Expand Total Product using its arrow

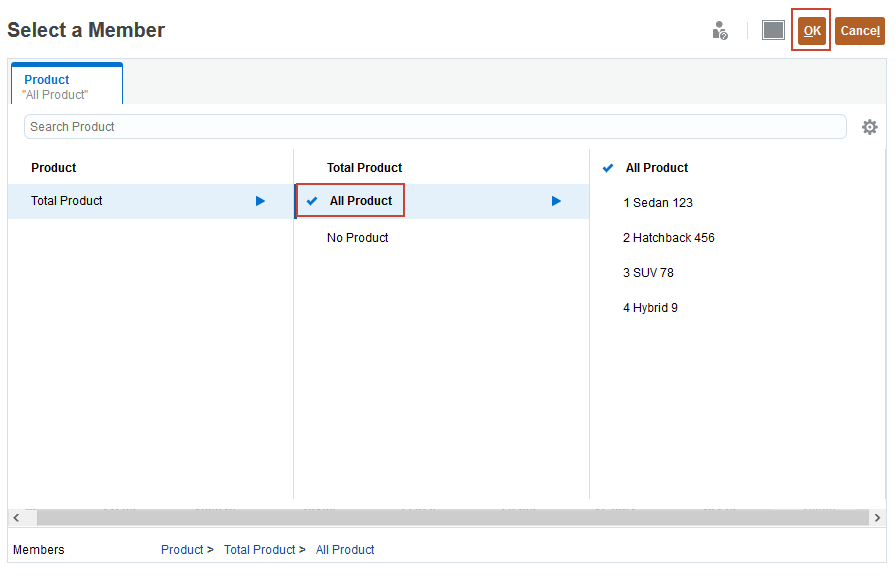click(x=260, y=201)
